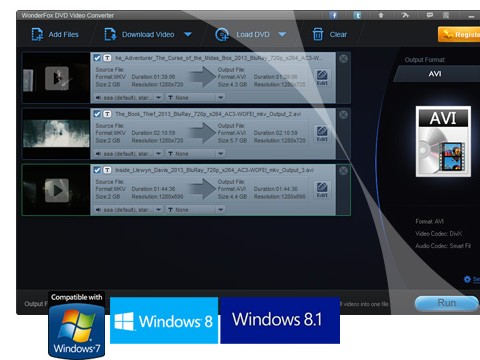Uncheck The Book Thief file checkbox
480x360 pixels.
tap(97, 114)
